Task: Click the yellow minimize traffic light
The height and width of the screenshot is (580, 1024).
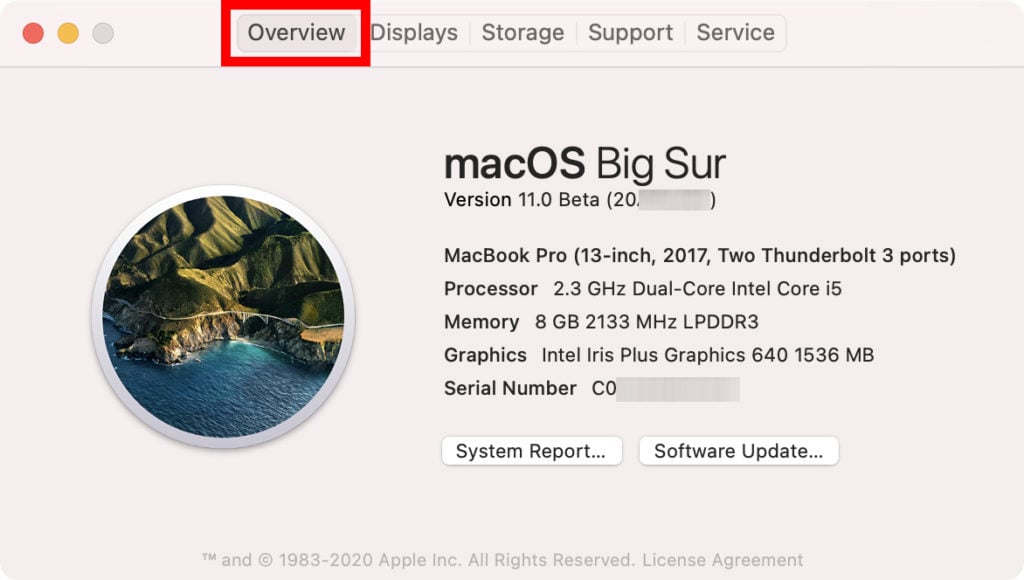Action: click(68, 32)
